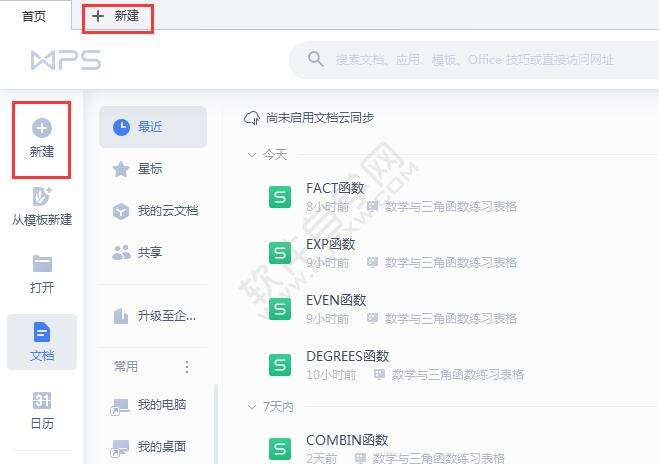
Task: Collapse the 7天内 section chevron
Action: pos(252,407)
